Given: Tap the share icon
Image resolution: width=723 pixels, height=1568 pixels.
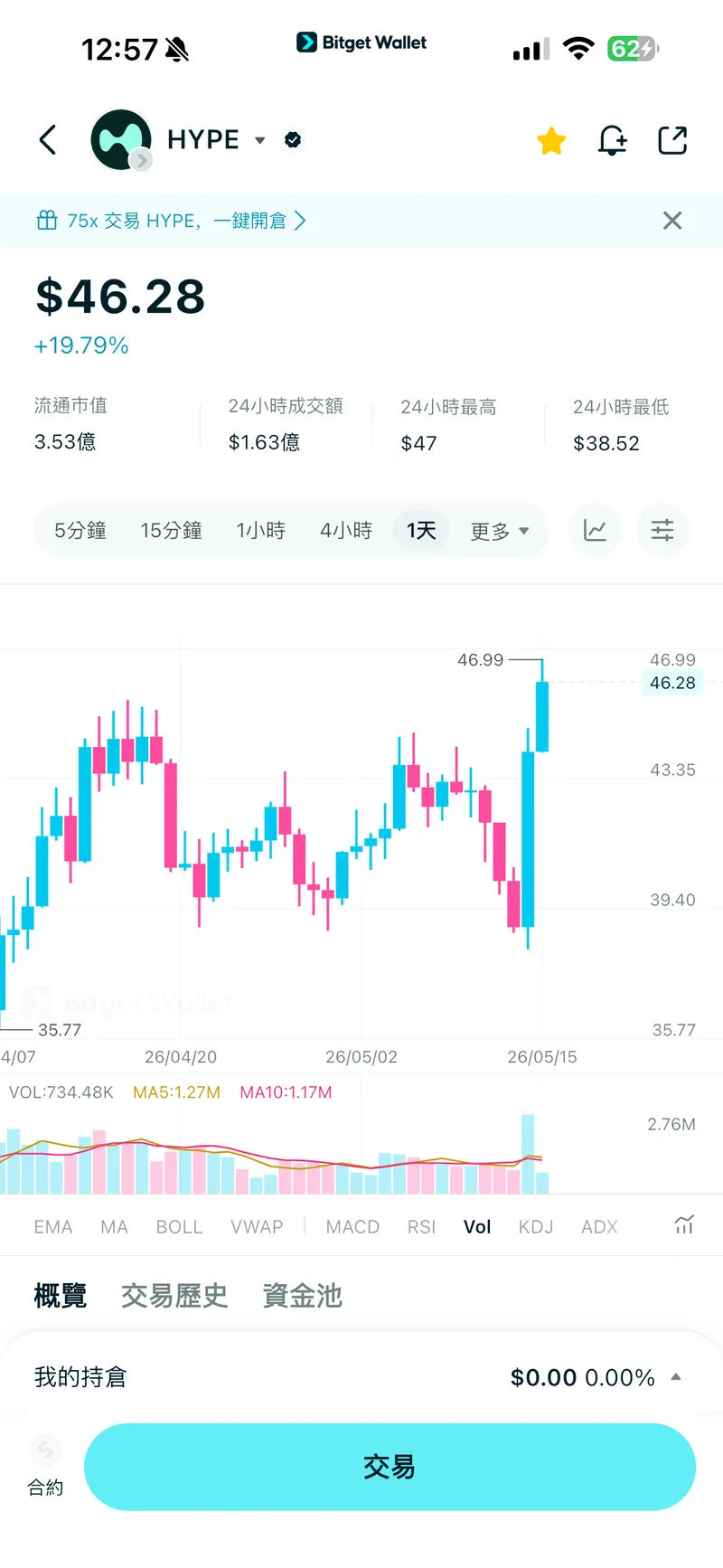Looking at the screenshot, I should [x=672, y=140].
